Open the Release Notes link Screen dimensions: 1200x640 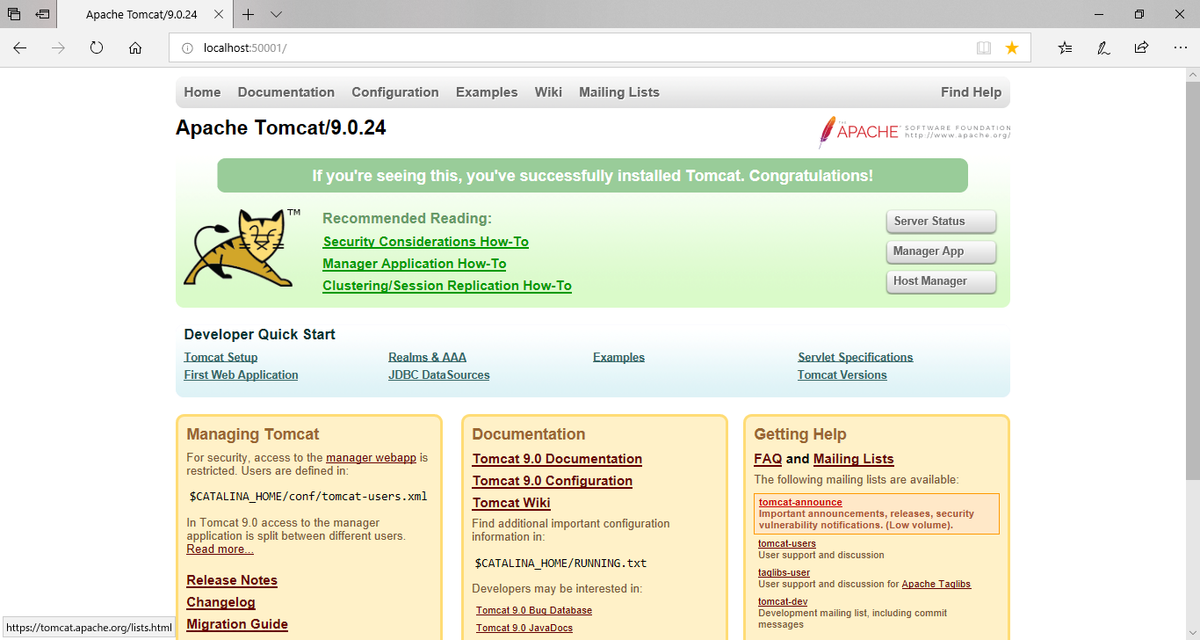tap(232, 581)
